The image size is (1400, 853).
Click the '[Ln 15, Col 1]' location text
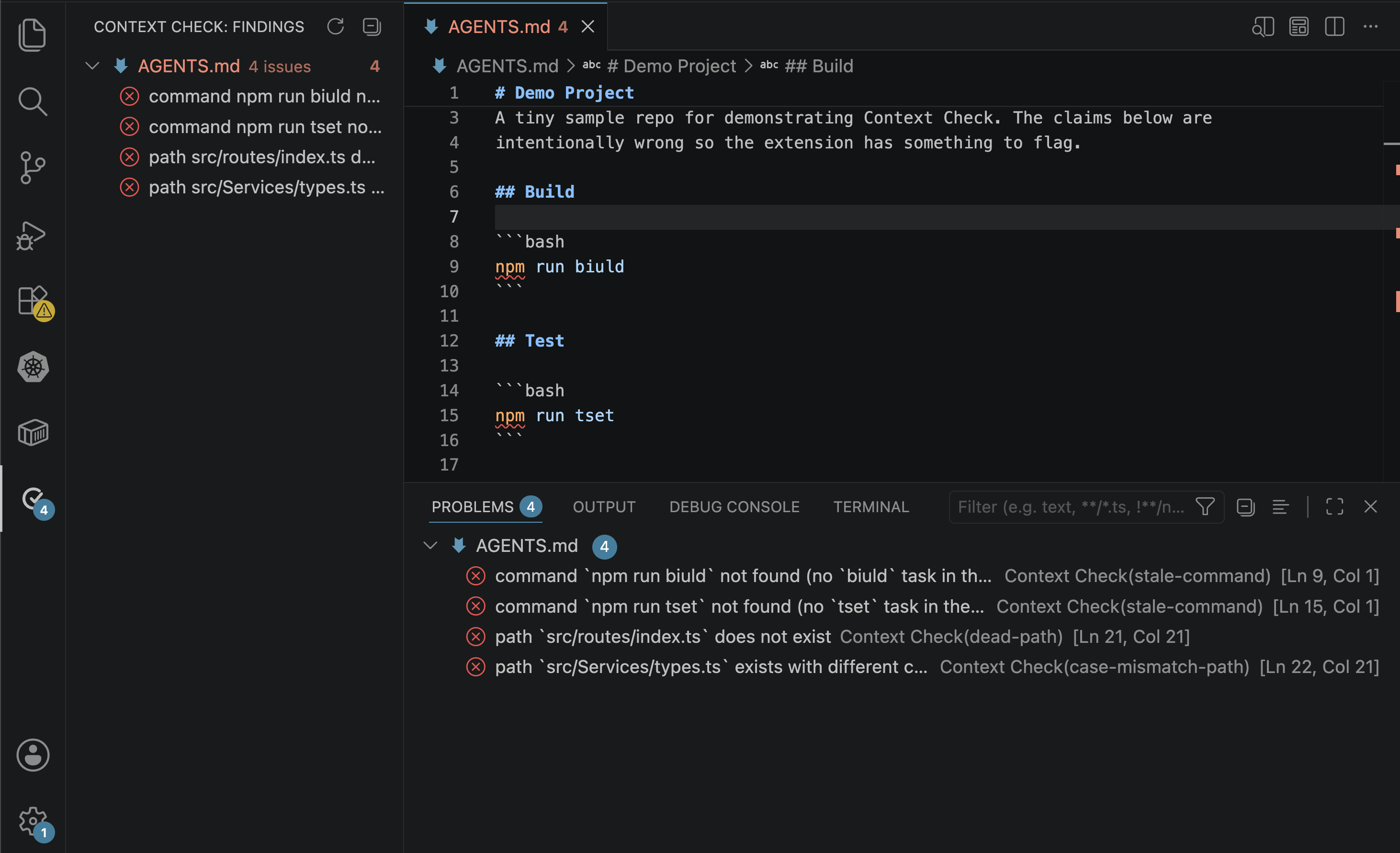(x=1326, y=606)
